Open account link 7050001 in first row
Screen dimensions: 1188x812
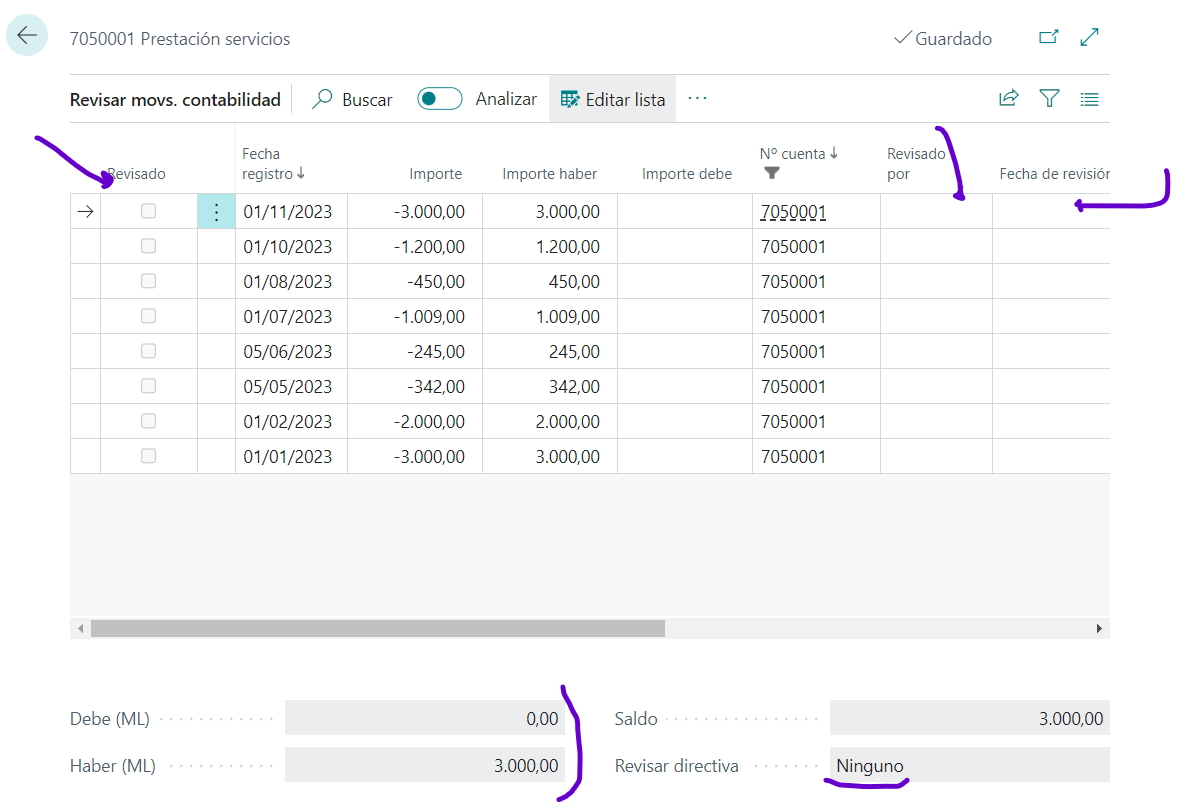point(793,212)
